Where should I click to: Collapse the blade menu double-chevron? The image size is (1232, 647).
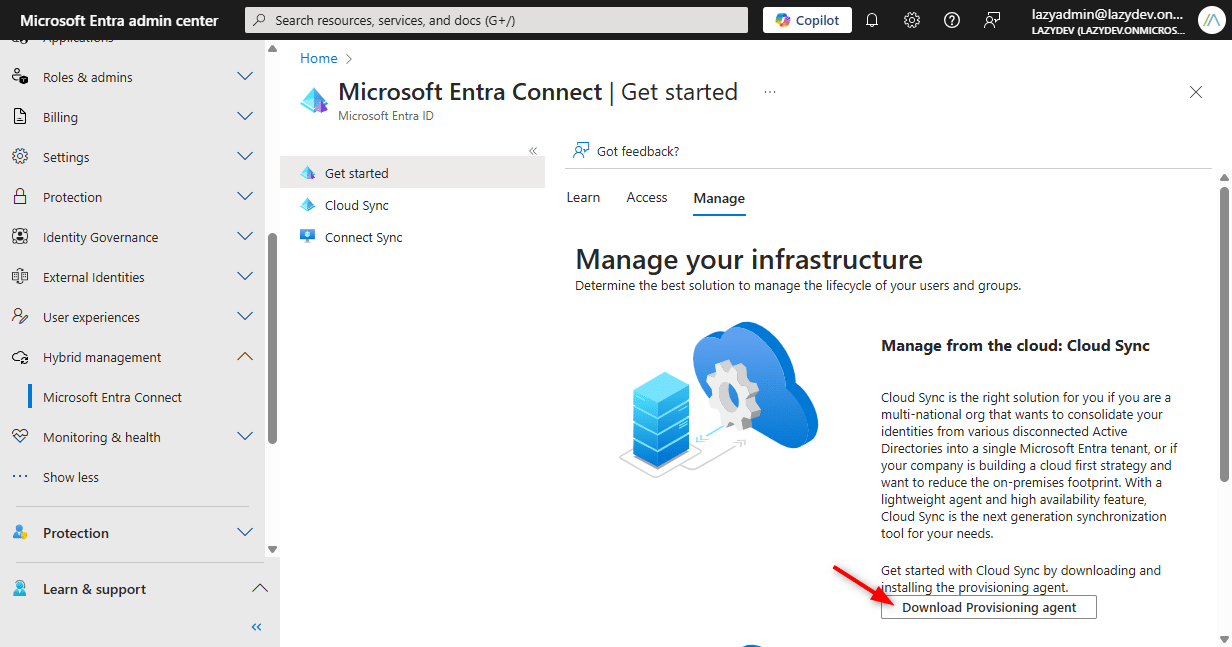click(x=533, y=151)
